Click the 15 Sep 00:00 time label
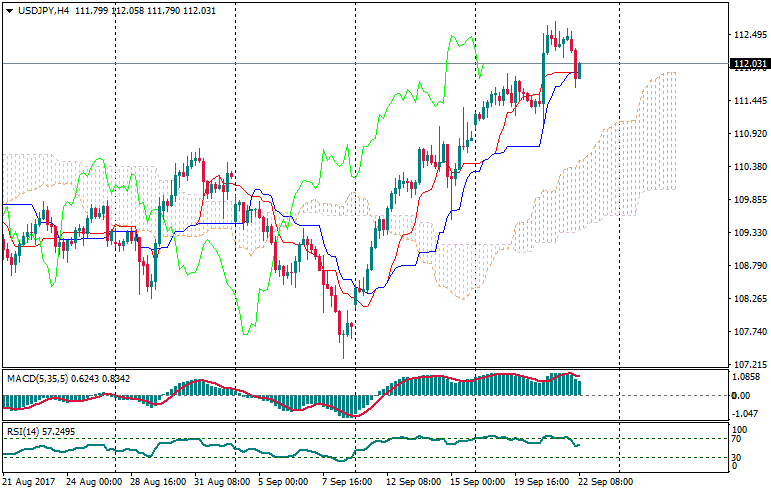 pos(474,481)
